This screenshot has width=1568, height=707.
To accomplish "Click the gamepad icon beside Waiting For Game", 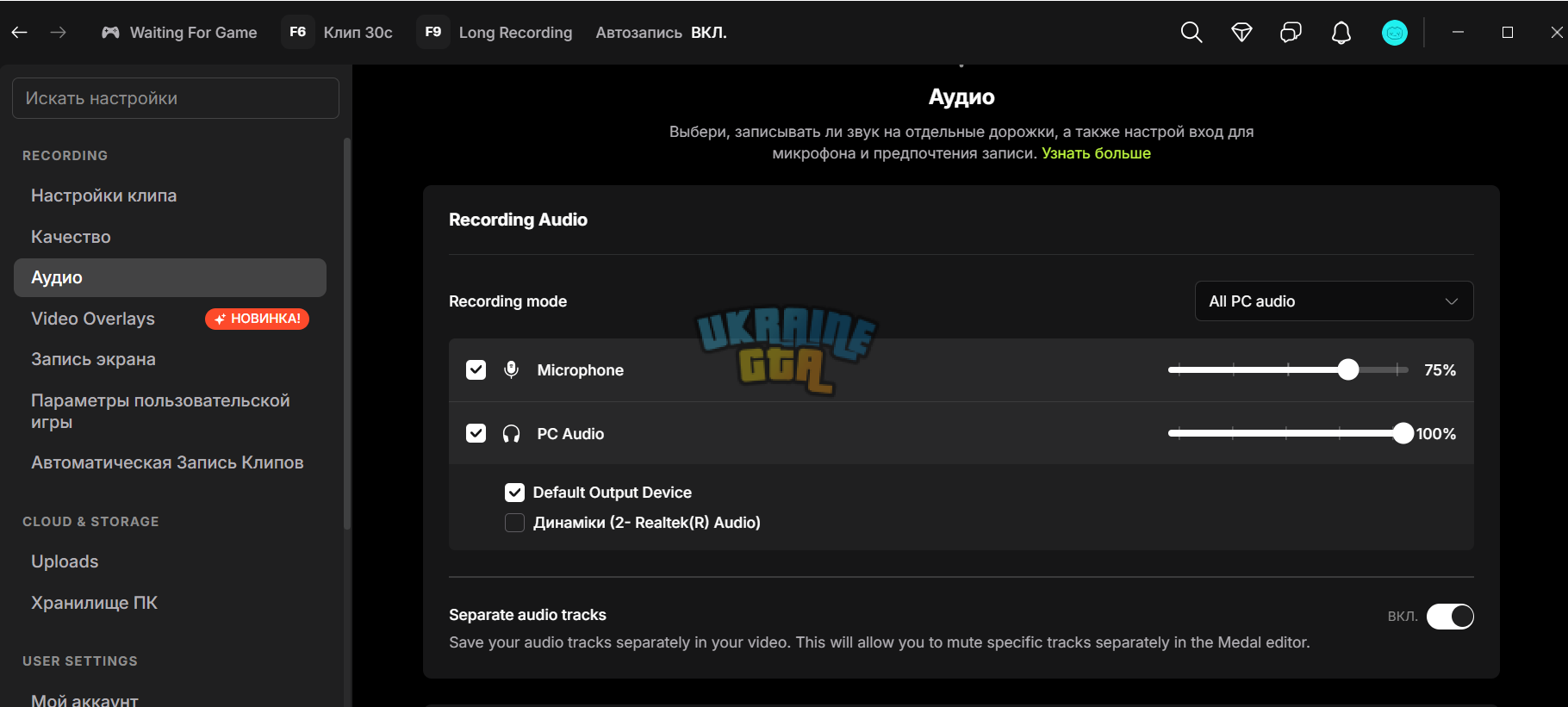I will 110,32.
